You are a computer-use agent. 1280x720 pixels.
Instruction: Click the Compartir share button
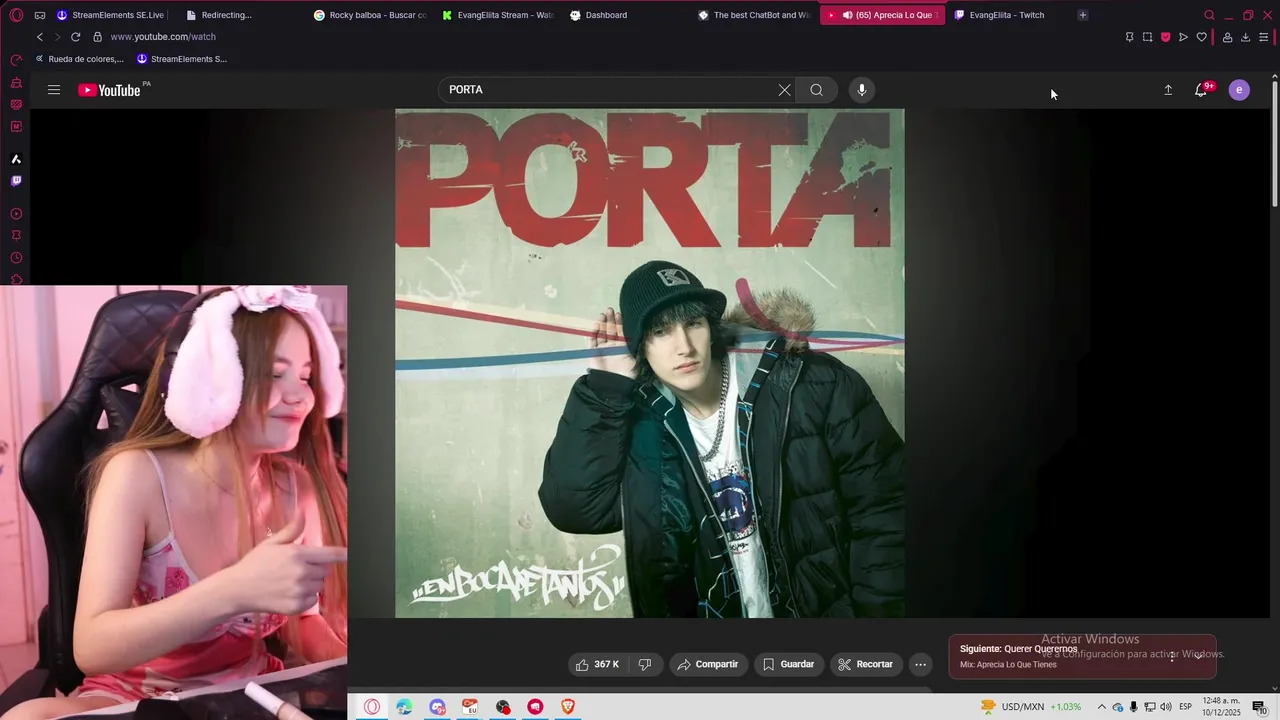coord(707,664)
